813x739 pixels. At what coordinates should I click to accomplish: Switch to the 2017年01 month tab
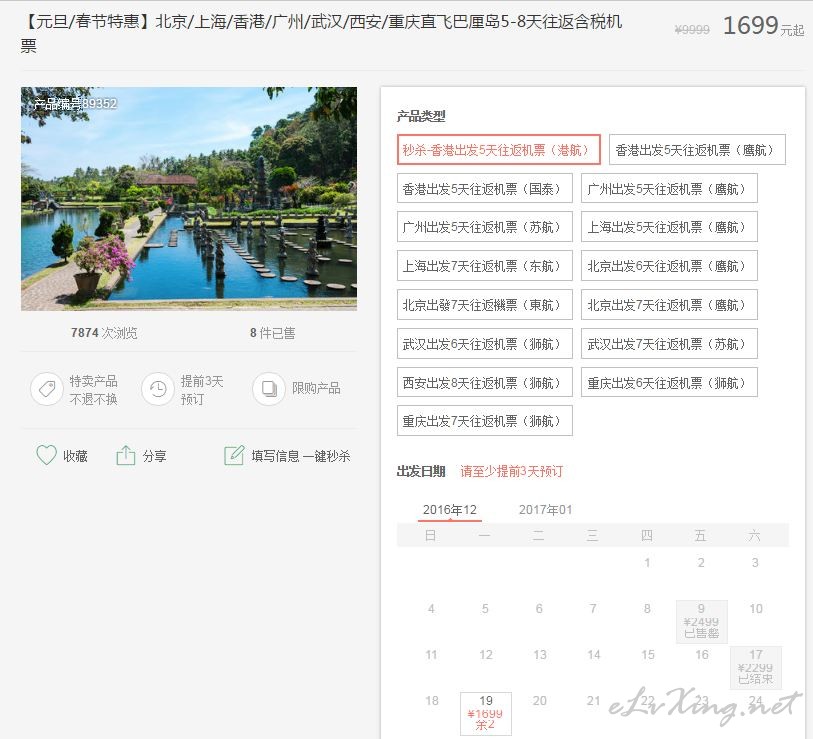coord(545,510)
